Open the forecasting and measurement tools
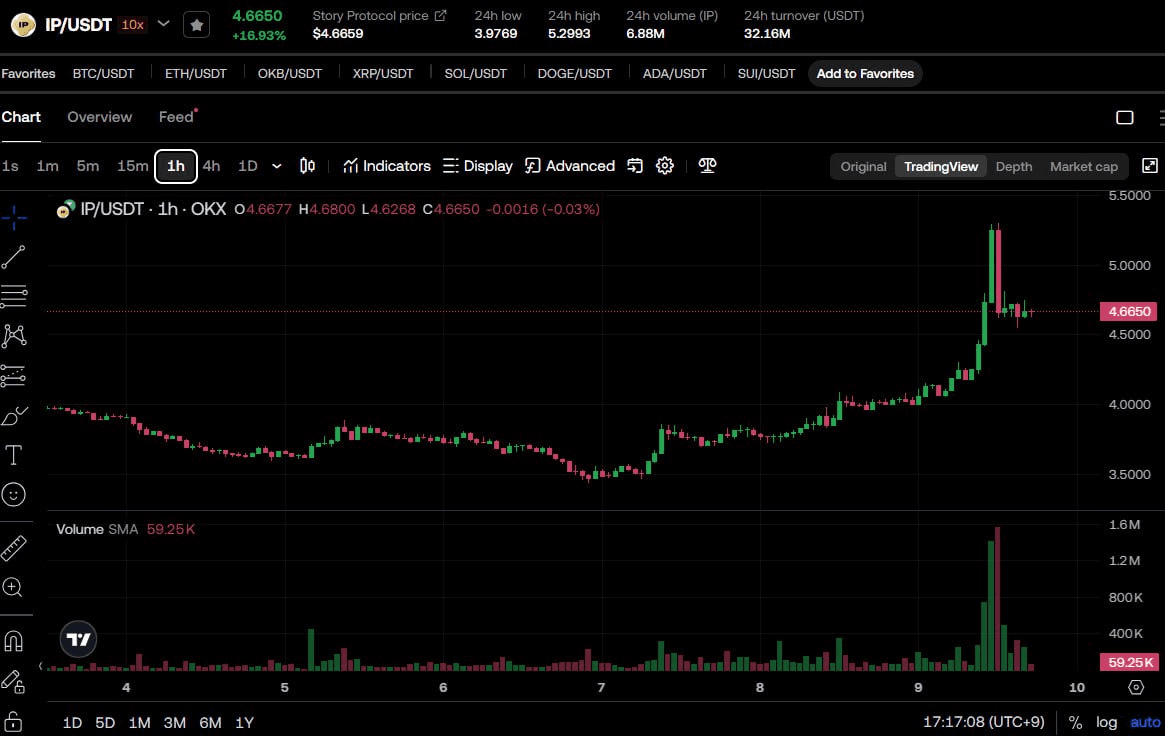Image resolution: width=1165 pixels, height=736 pixels. click(x=14, y=376)
